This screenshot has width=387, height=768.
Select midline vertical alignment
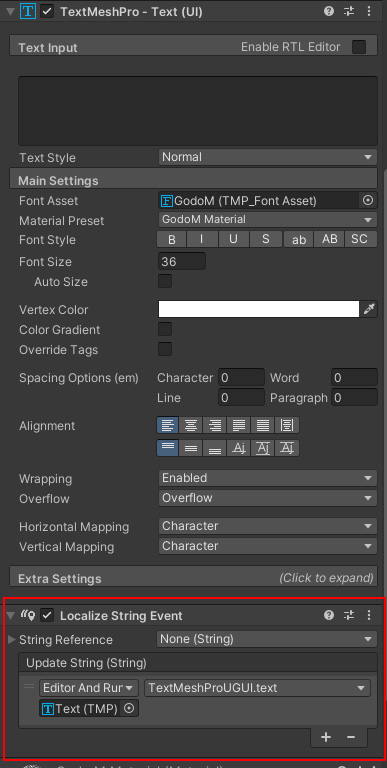tap(262, 448)
